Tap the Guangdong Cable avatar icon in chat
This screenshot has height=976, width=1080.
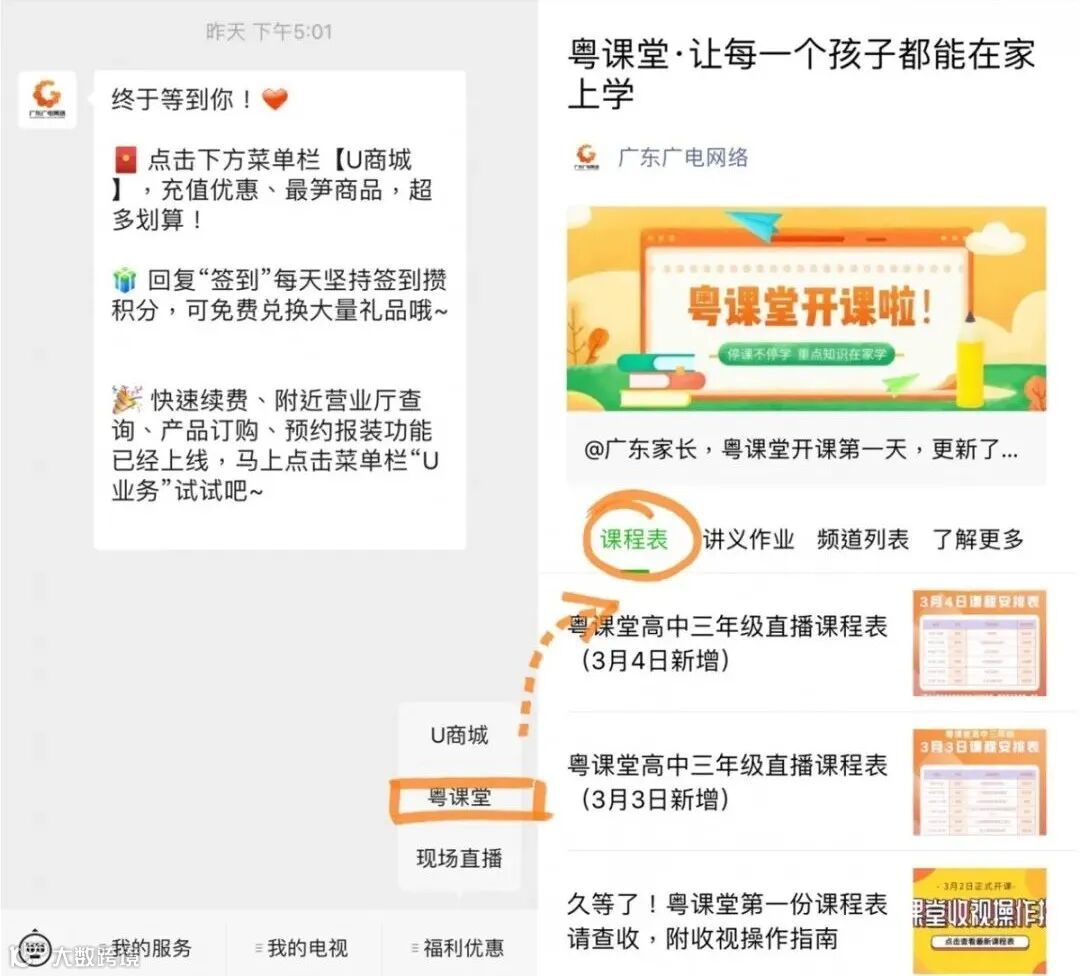(47, 101)
